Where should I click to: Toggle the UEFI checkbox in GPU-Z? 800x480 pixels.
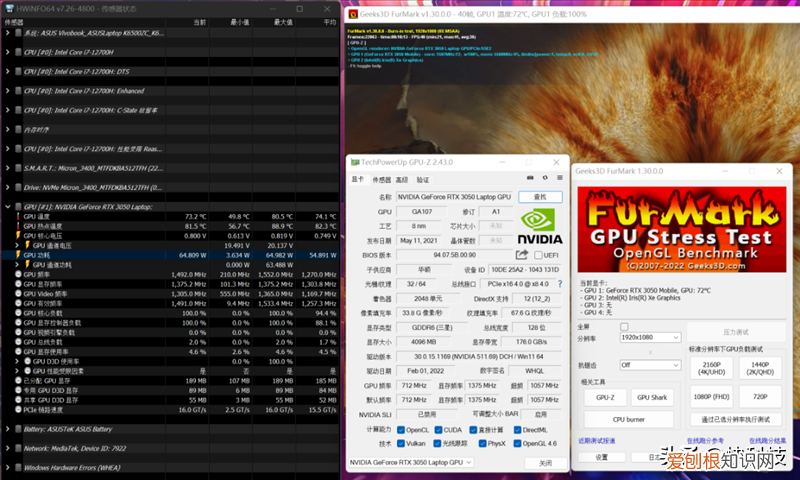[537, 255]
